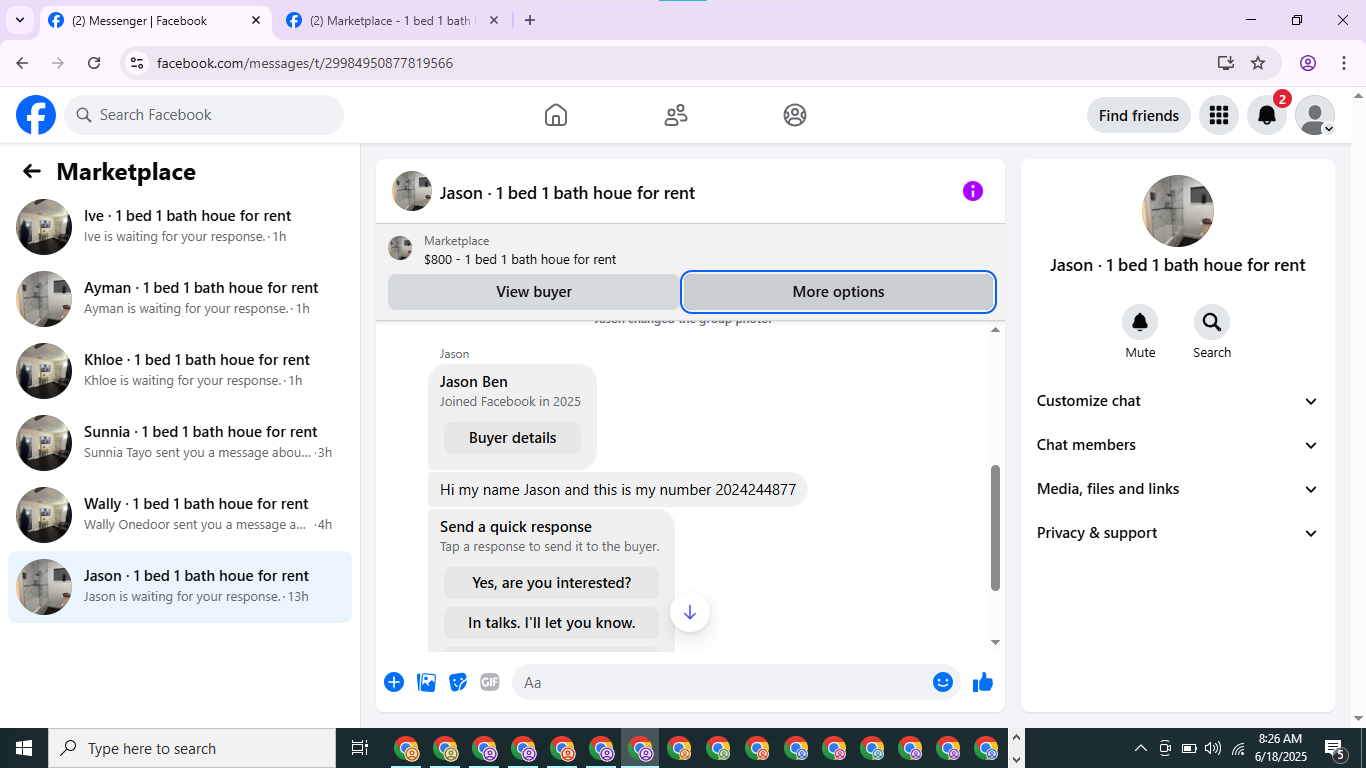
Task: Open the Home feed icon
Action: click(x=556, y=115)
